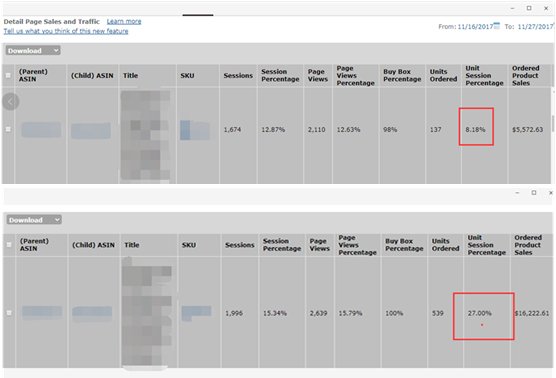This screenshot has width=556, height=378.
Task: Expand the upper Download dropdown
Action: click(x=33, y=51)
